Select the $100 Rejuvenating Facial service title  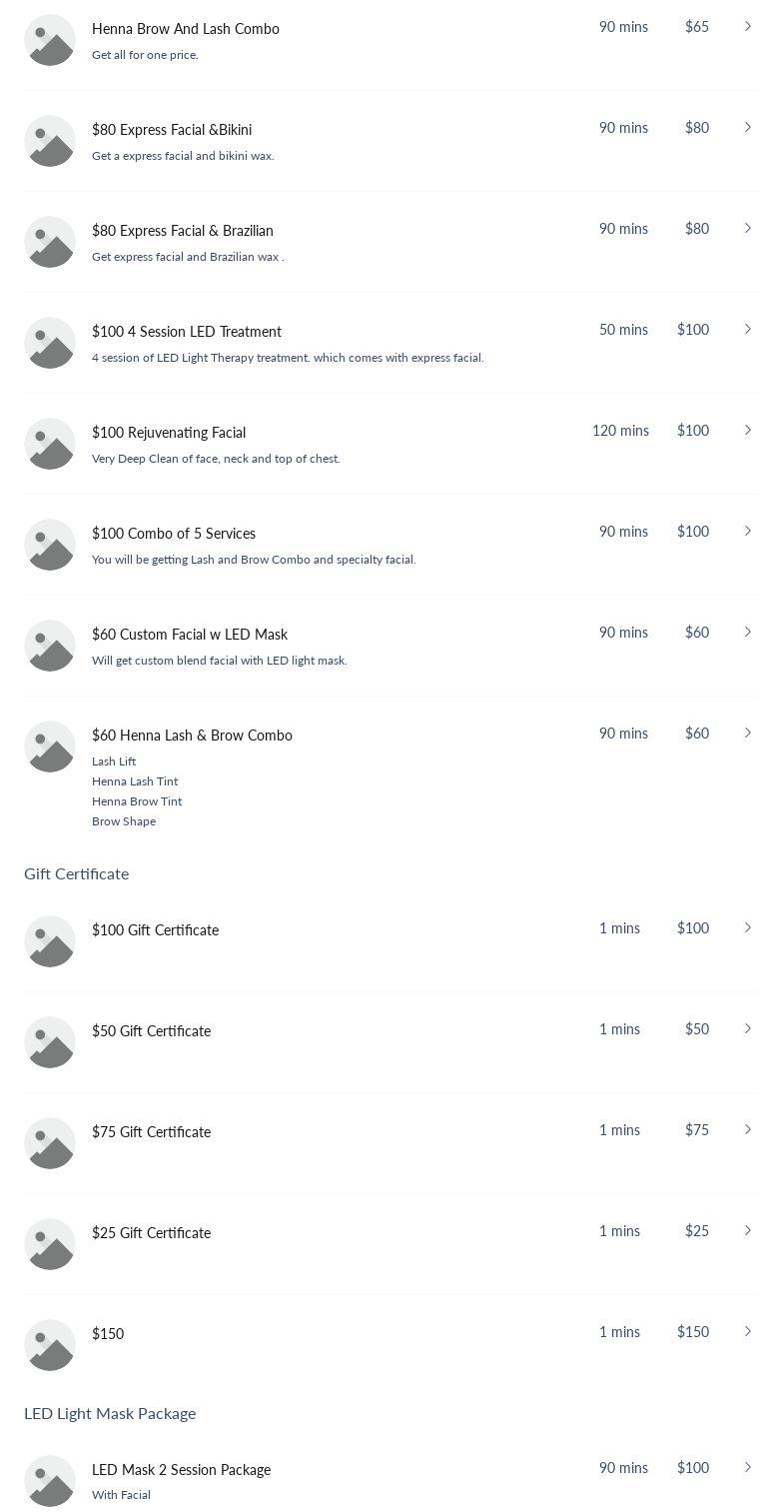(x=169, y=433)
